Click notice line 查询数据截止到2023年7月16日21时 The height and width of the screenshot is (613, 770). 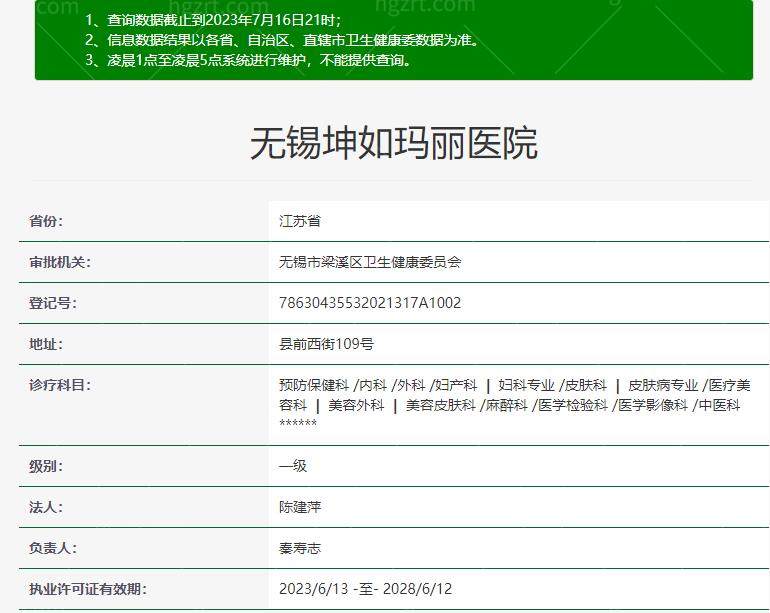(213, 20)
